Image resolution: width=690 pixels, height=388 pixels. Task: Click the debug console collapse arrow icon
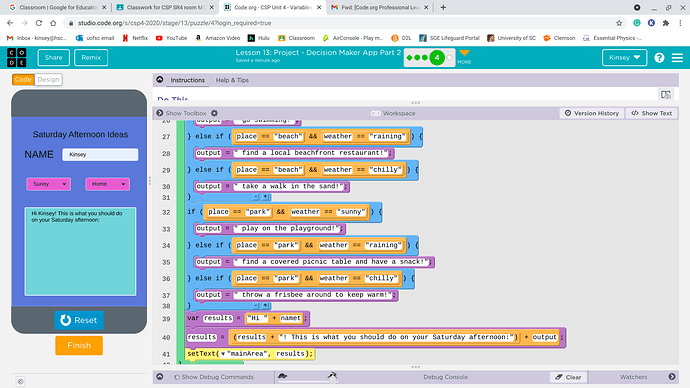click(160, 377)
